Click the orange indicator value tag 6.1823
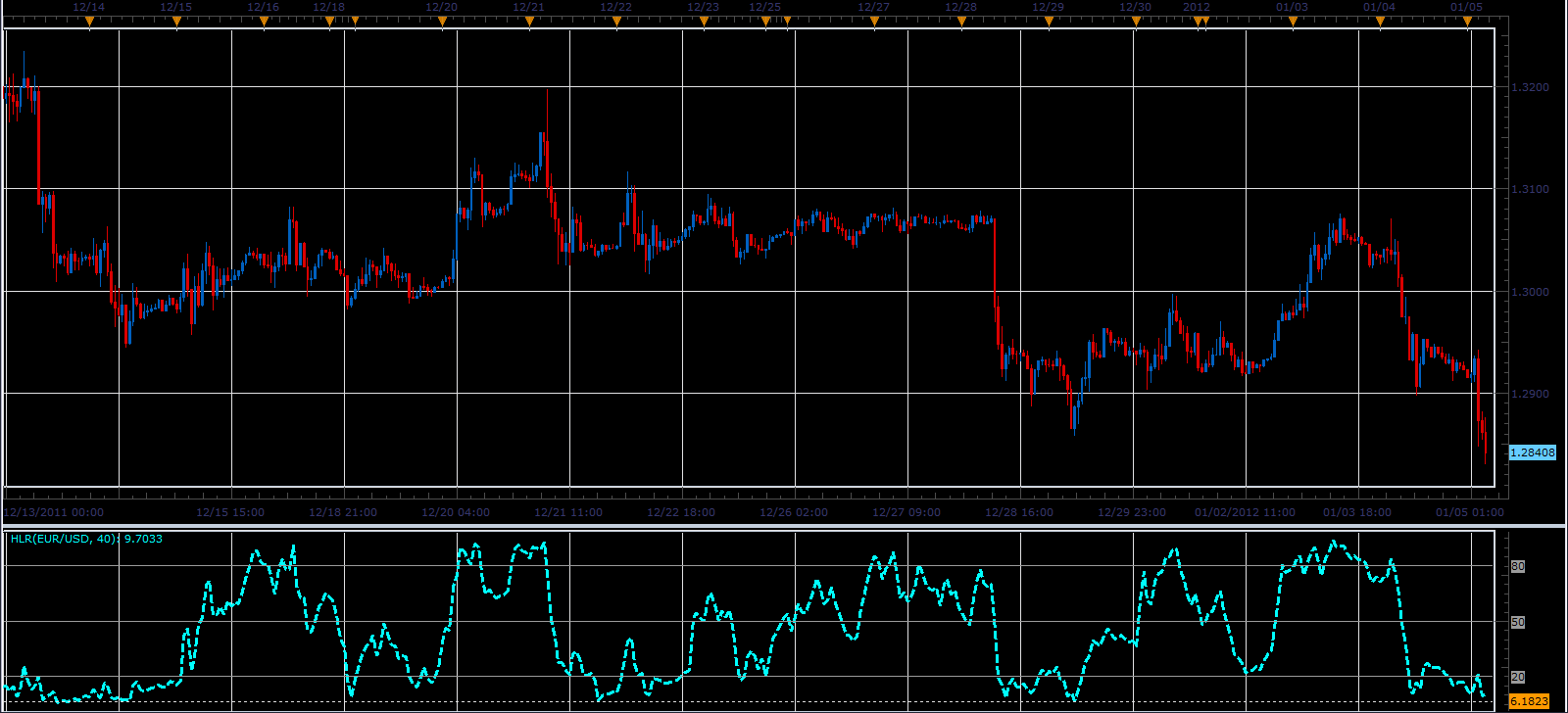Image resolution: width=1568 pixels, height=713 pixels. pyautogui.click(x=1529, y=701)
